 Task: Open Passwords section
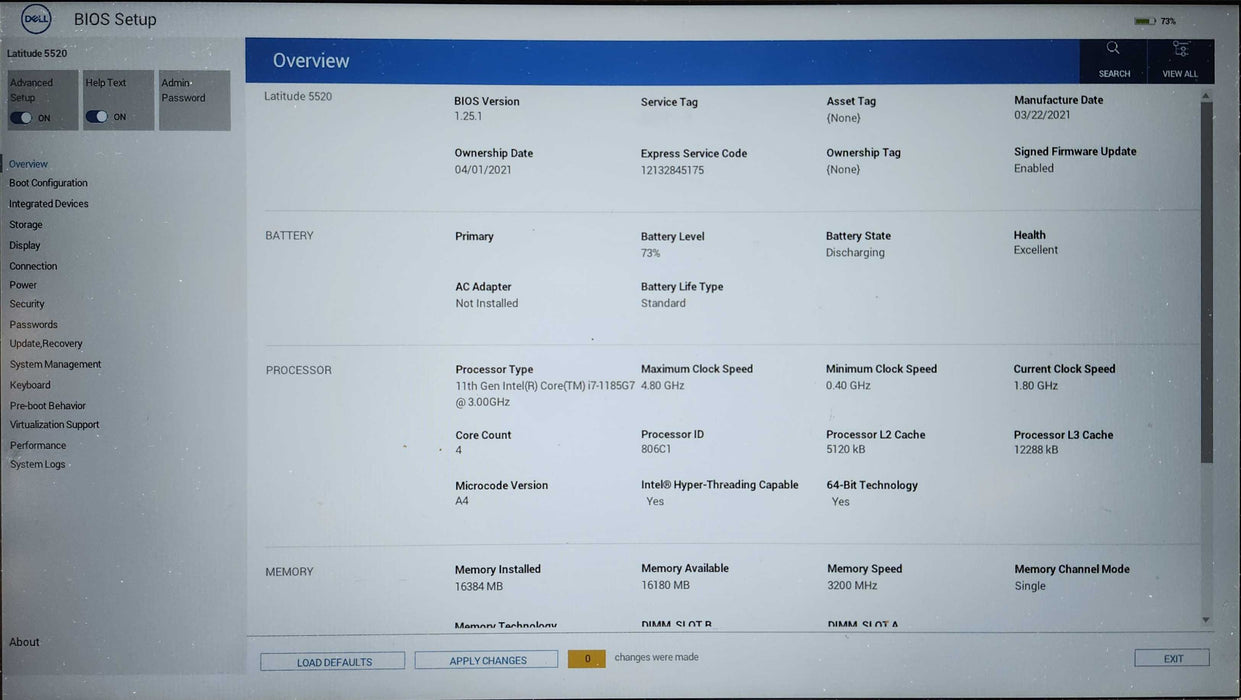click(x=34, y=325)
